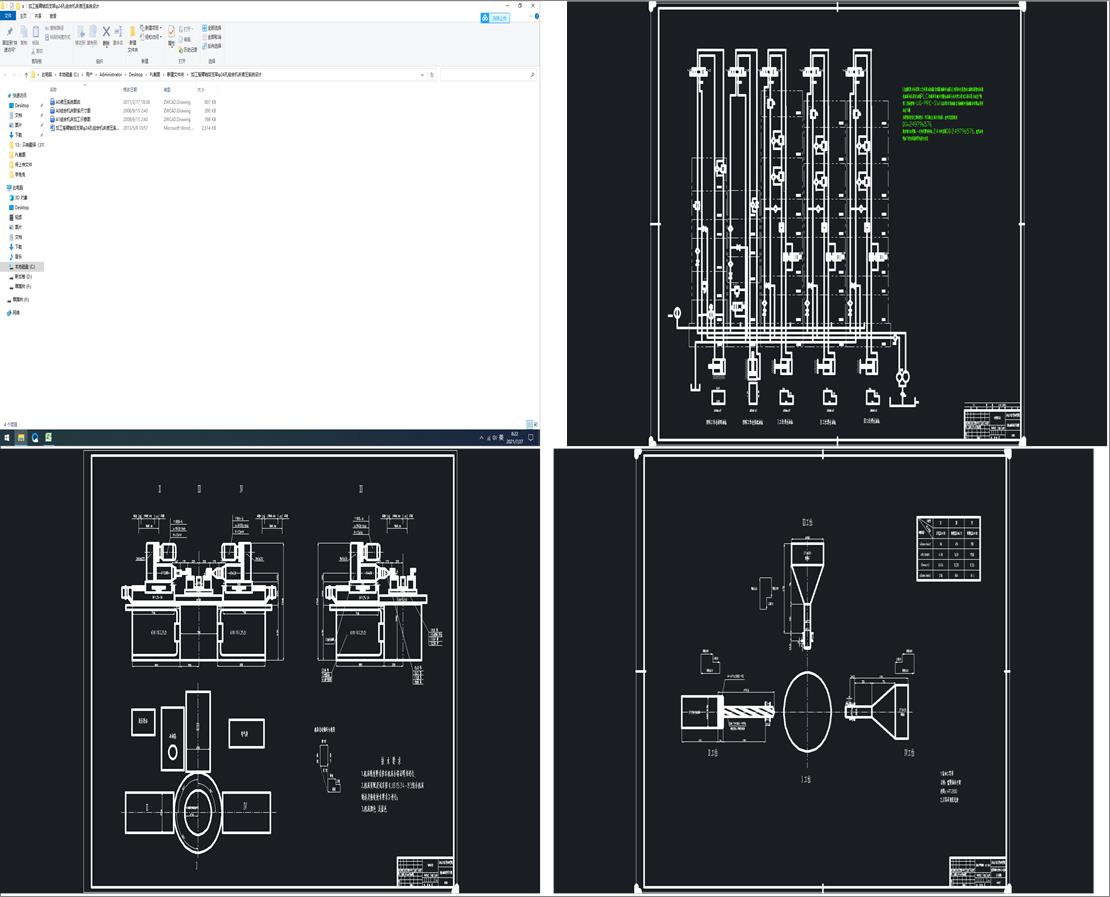The image size is (1110, 897).
Task: Click the New folder ribbon icon
Action: pos(132,33)
